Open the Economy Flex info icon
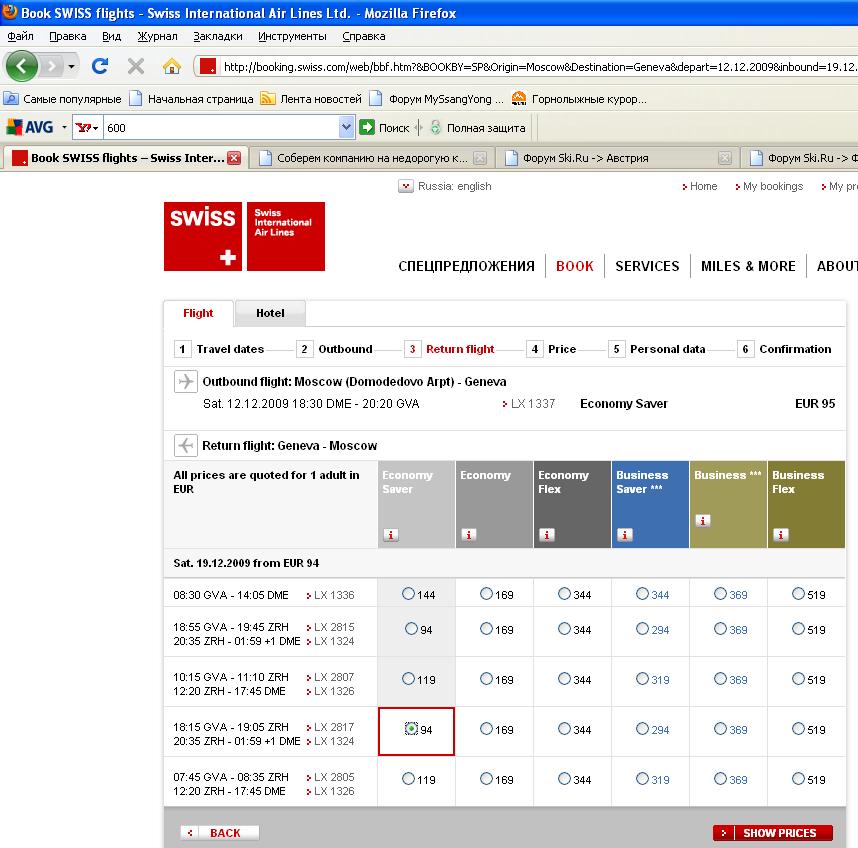 point(547,535)
